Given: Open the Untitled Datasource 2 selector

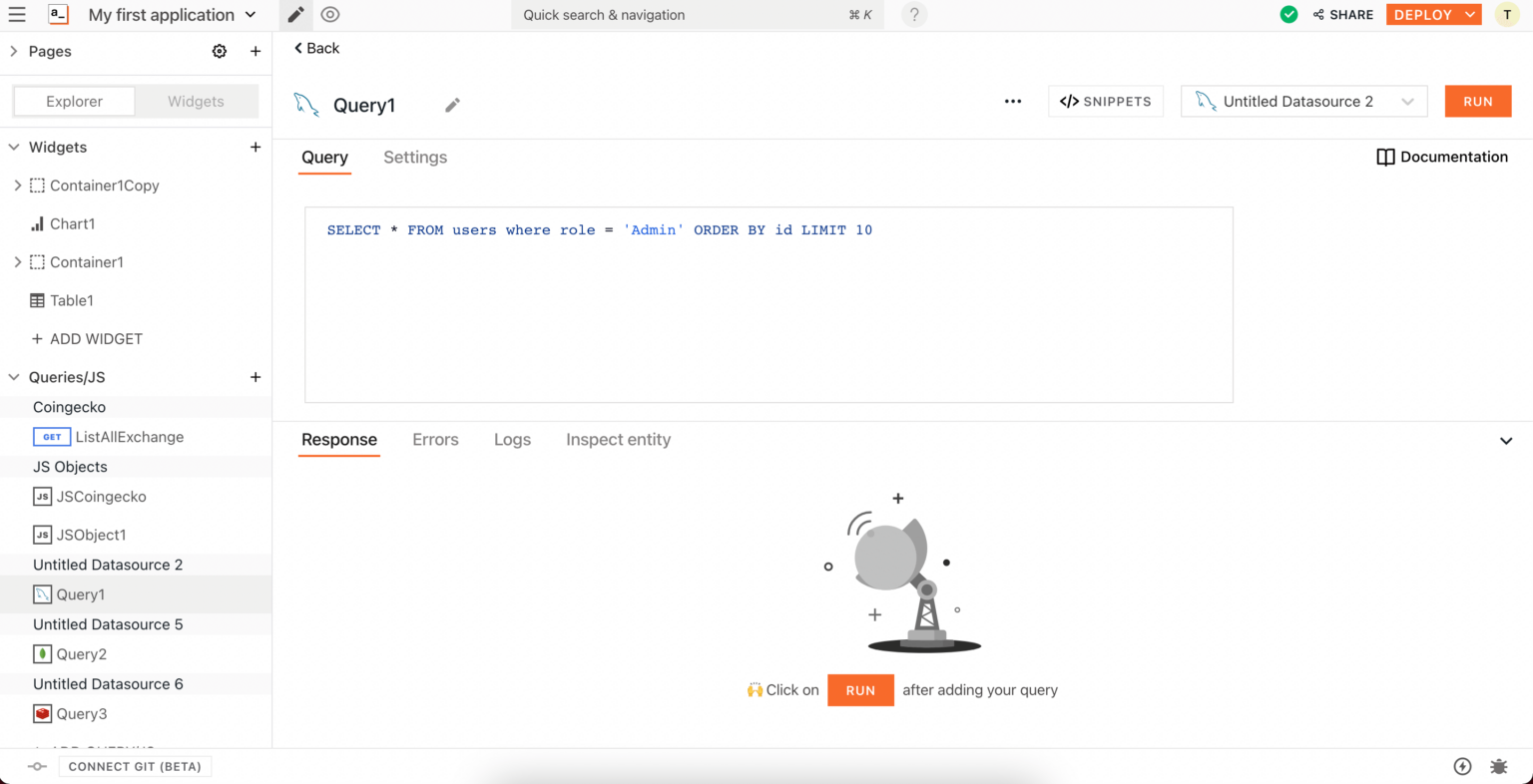Looking at the screenshot, I should coord(1303,101).
